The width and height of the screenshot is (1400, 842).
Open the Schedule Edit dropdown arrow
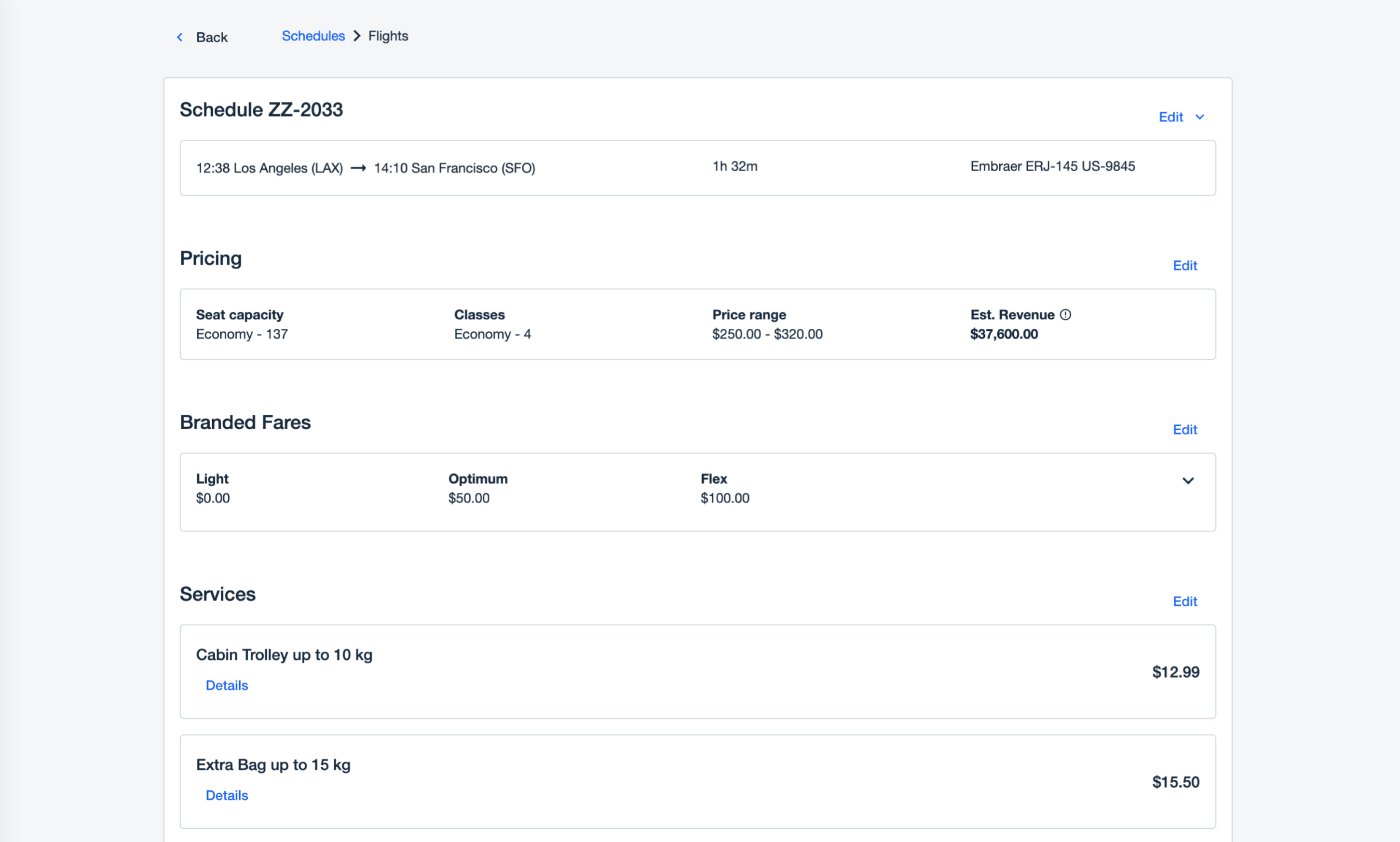coord(1200,117)
